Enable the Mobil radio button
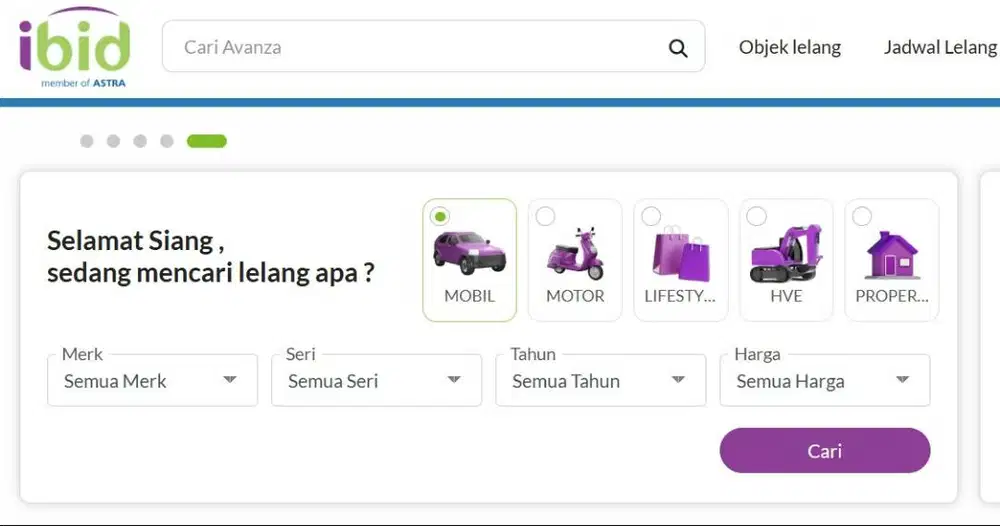The height and width of the screenshot is (526, 1000). pyautogui.click(x=440, y=216)
